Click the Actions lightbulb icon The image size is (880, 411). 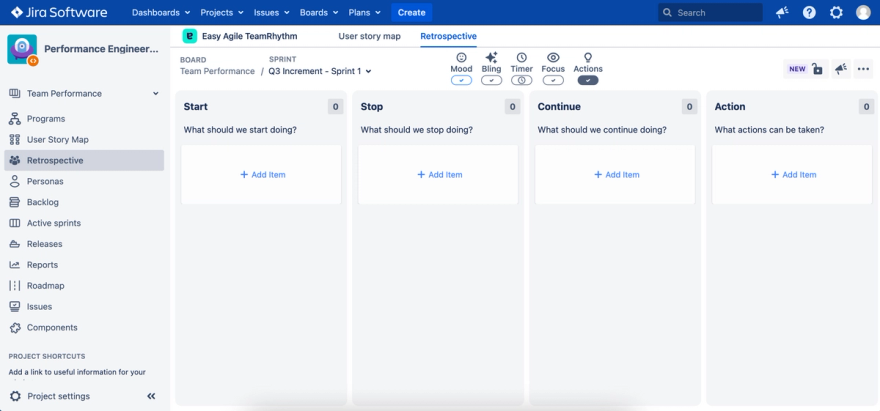click(x=588, y=57)
